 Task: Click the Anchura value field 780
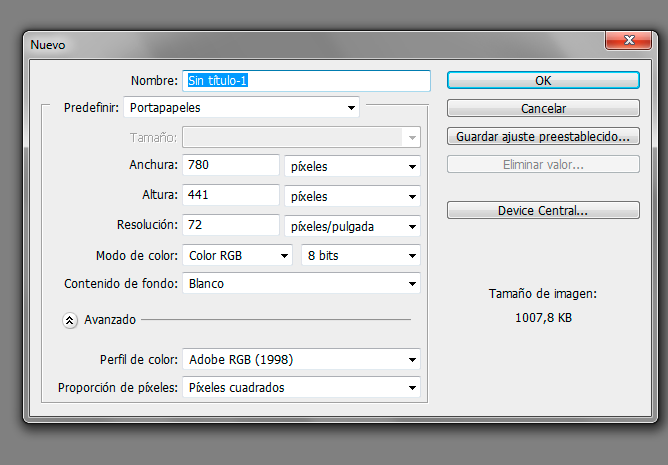point(231,165)
